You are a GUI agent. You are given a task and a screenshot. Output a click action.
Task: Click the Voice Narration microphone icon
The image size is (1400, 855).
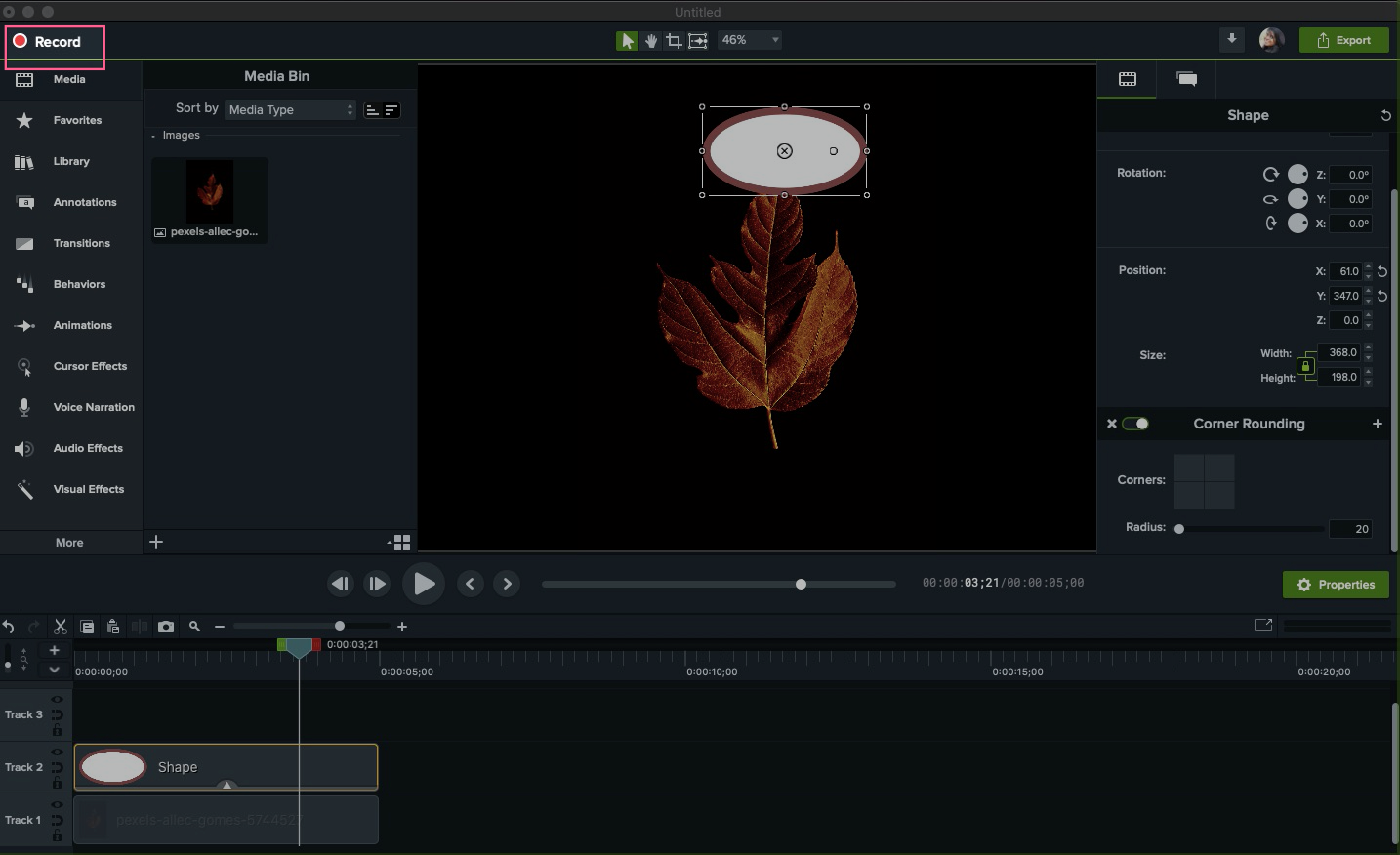pos(24,408)
